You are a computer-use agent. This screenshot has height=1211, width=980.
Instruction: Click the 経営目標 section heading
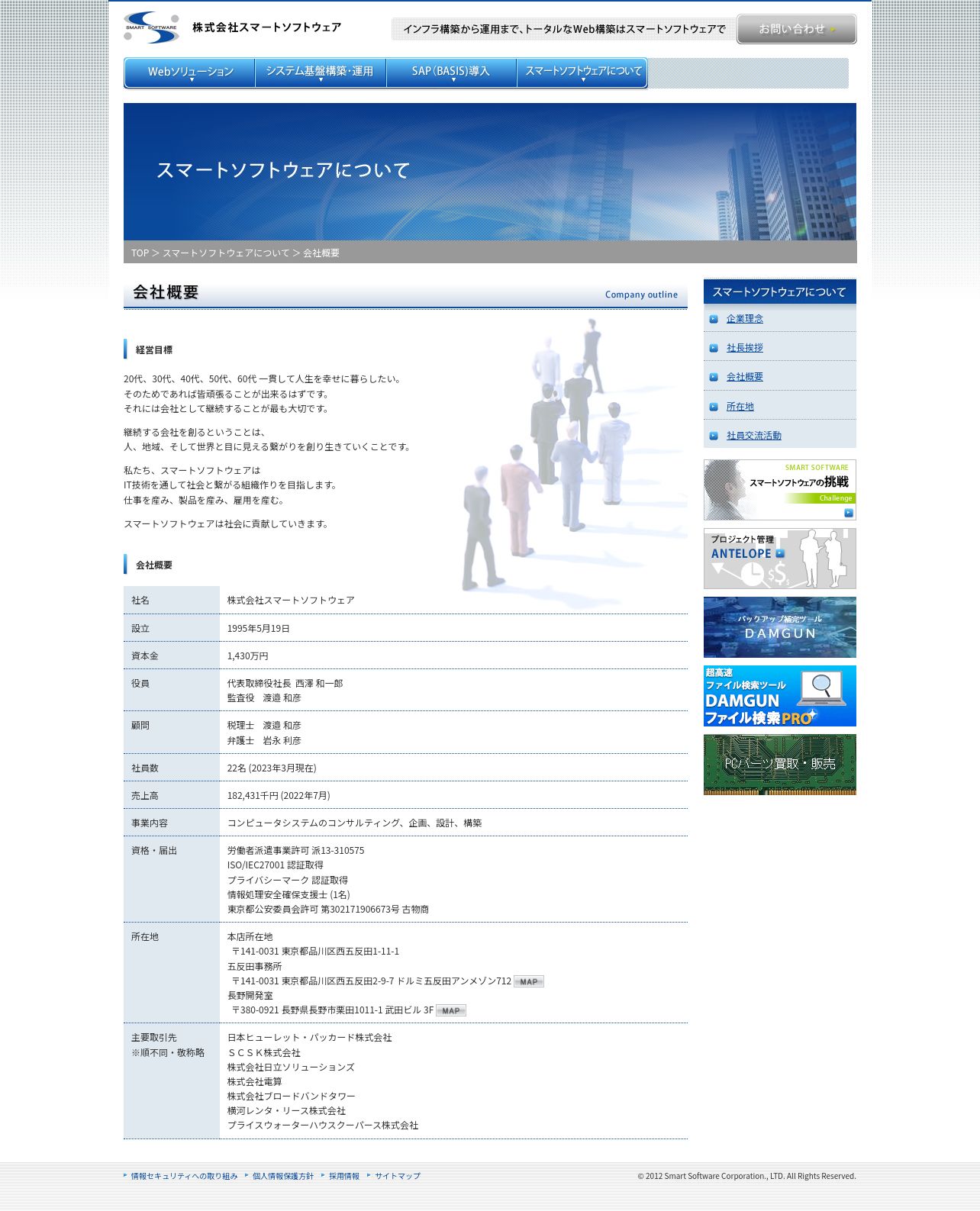(154, 349)
